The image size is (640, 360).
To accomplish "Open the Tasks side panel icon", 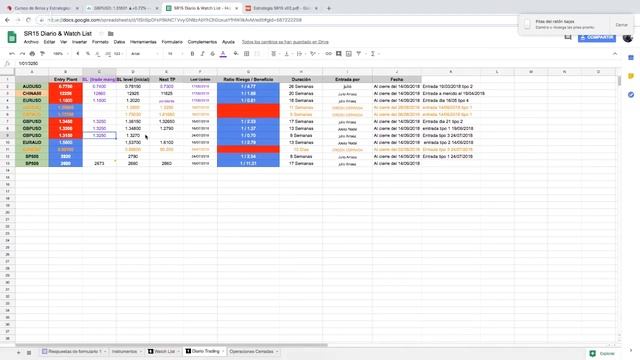I will (631, 95).
